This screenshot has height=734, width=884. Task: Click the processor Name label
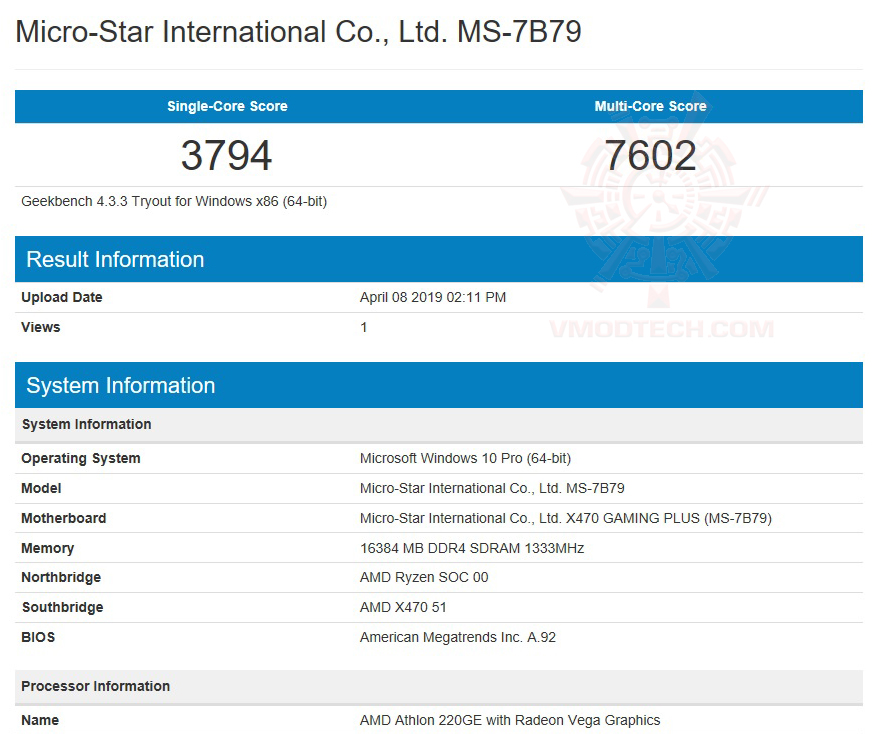pos(40,720)
